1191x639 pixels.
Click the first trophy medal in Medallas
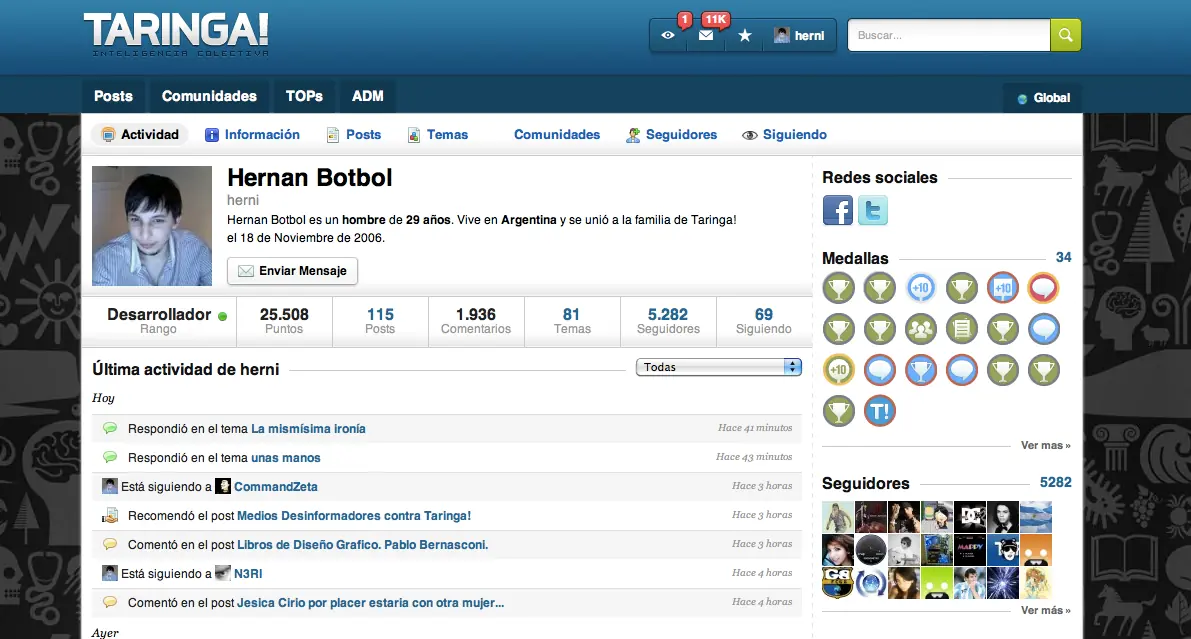839,288
